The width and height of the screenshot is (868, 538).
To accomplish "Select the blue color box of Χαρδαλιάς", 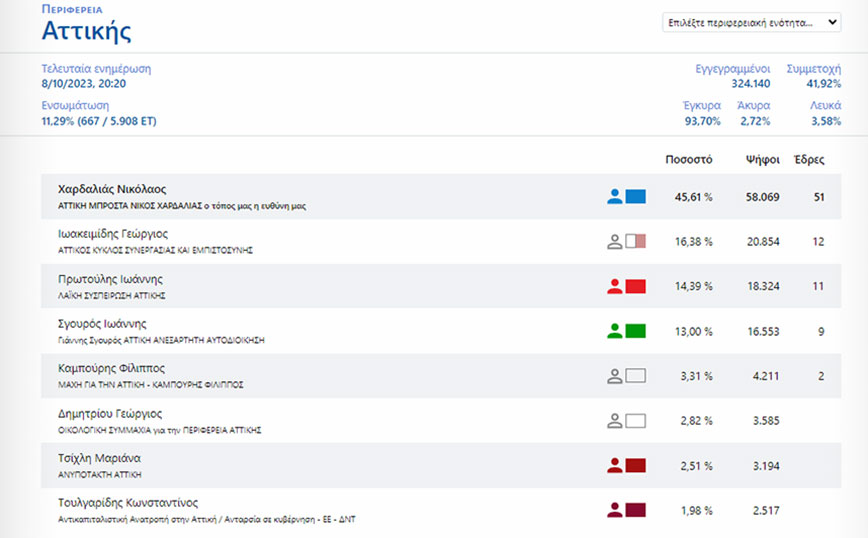I will pyautogui.click(x=635, y=197).
